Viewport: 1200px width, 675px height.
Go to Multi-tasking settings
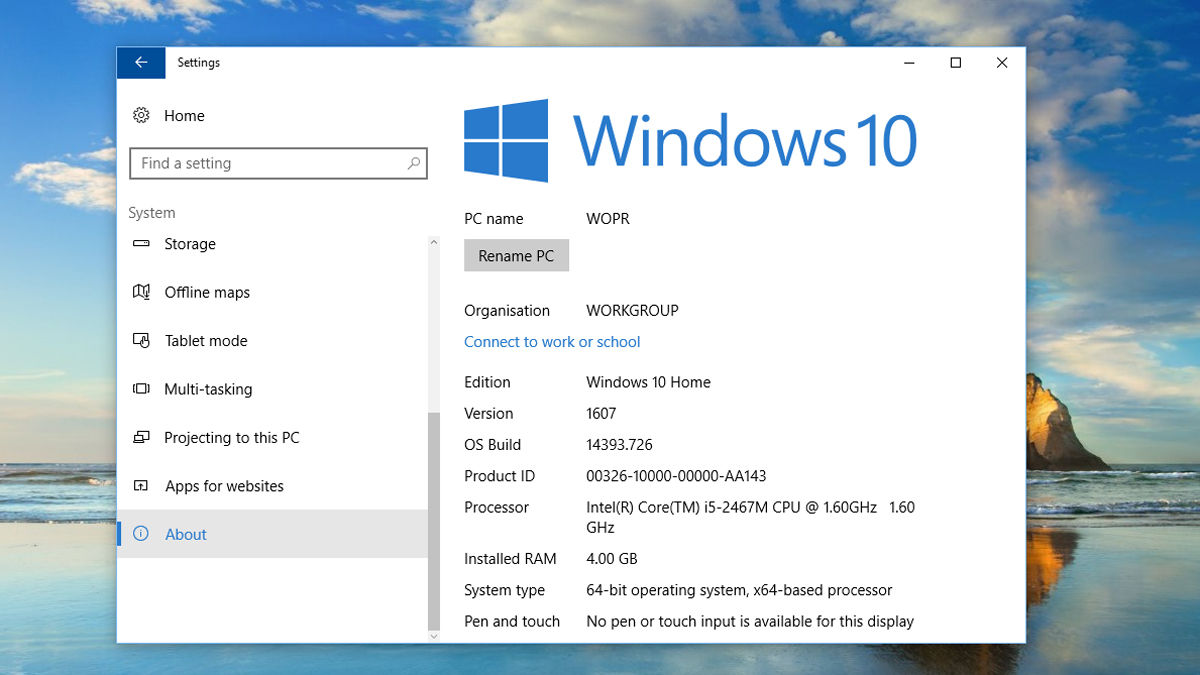272,389
